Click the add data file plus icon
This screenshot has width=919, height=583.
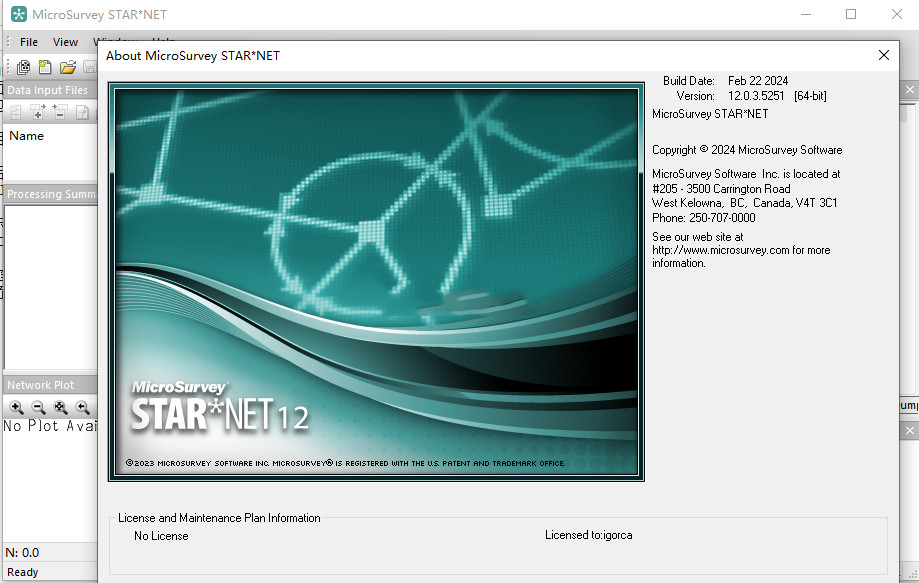(38, 112)
